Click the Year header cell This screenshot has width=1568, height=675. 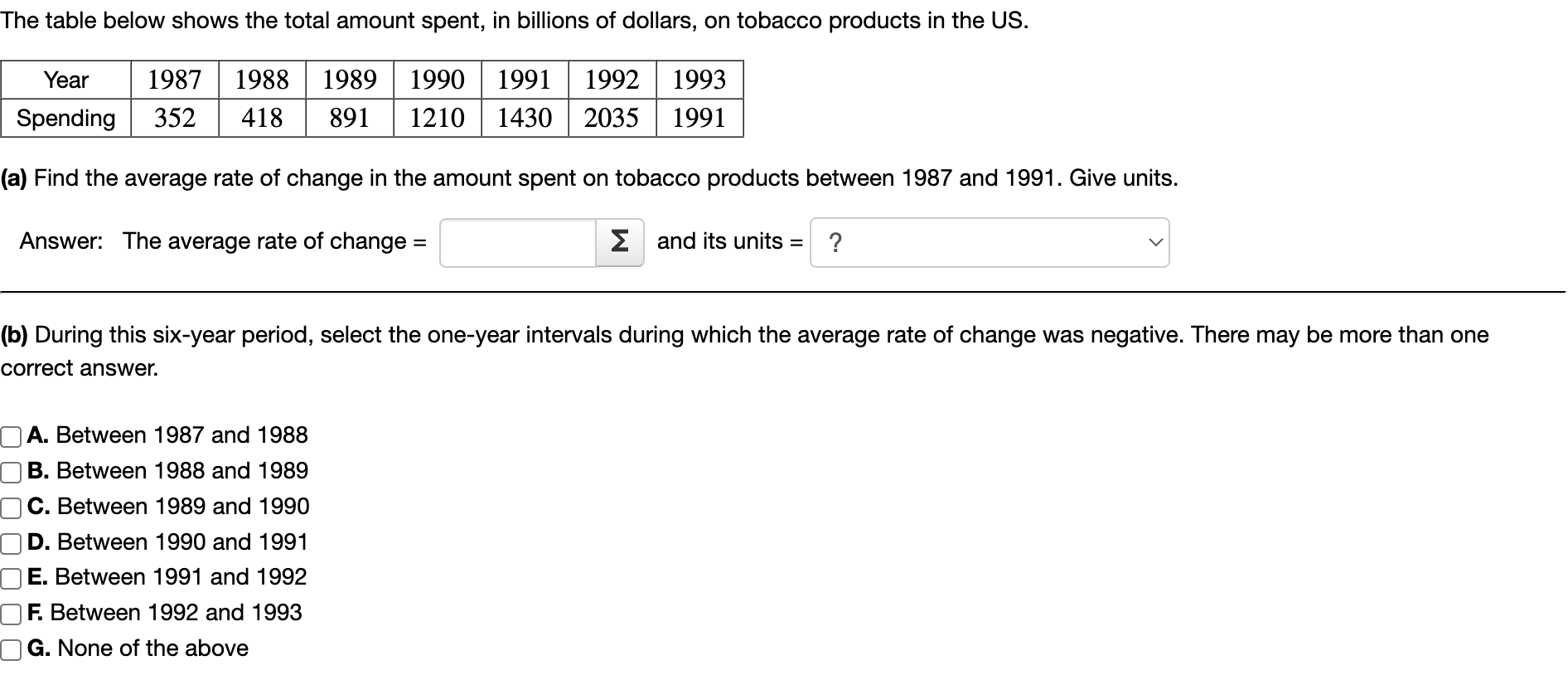click(x=65, y=80)
